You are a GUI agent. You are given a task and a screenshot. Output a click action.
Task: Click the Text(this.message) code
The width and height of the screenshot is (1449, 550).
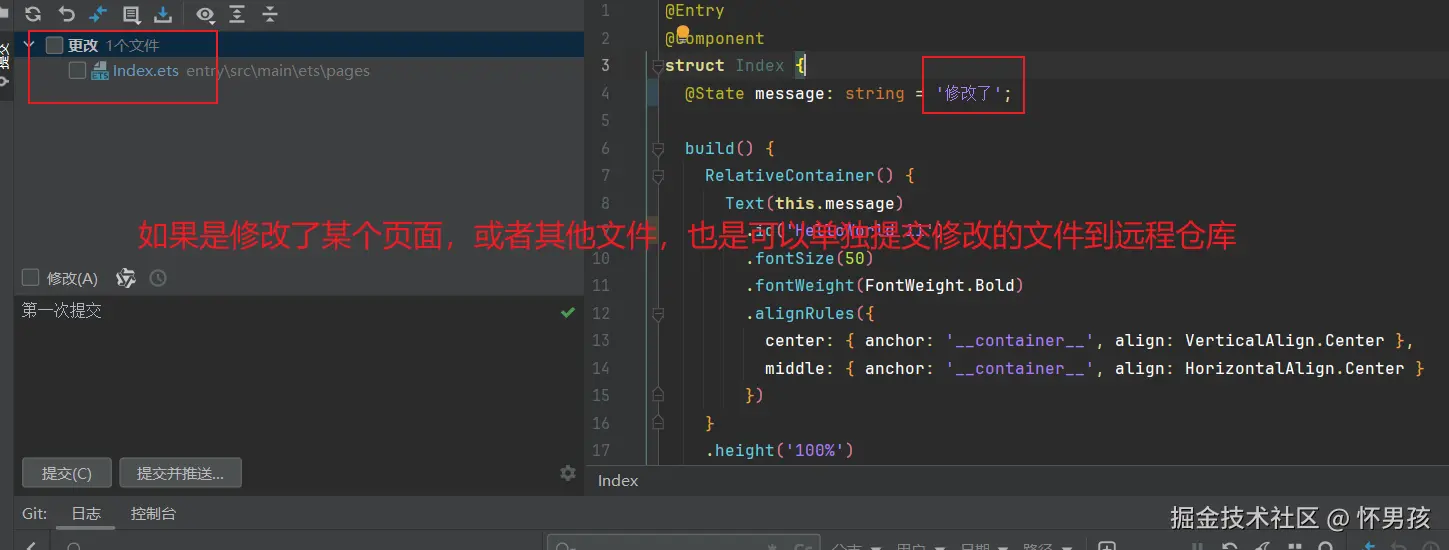(x=815, y=203)
